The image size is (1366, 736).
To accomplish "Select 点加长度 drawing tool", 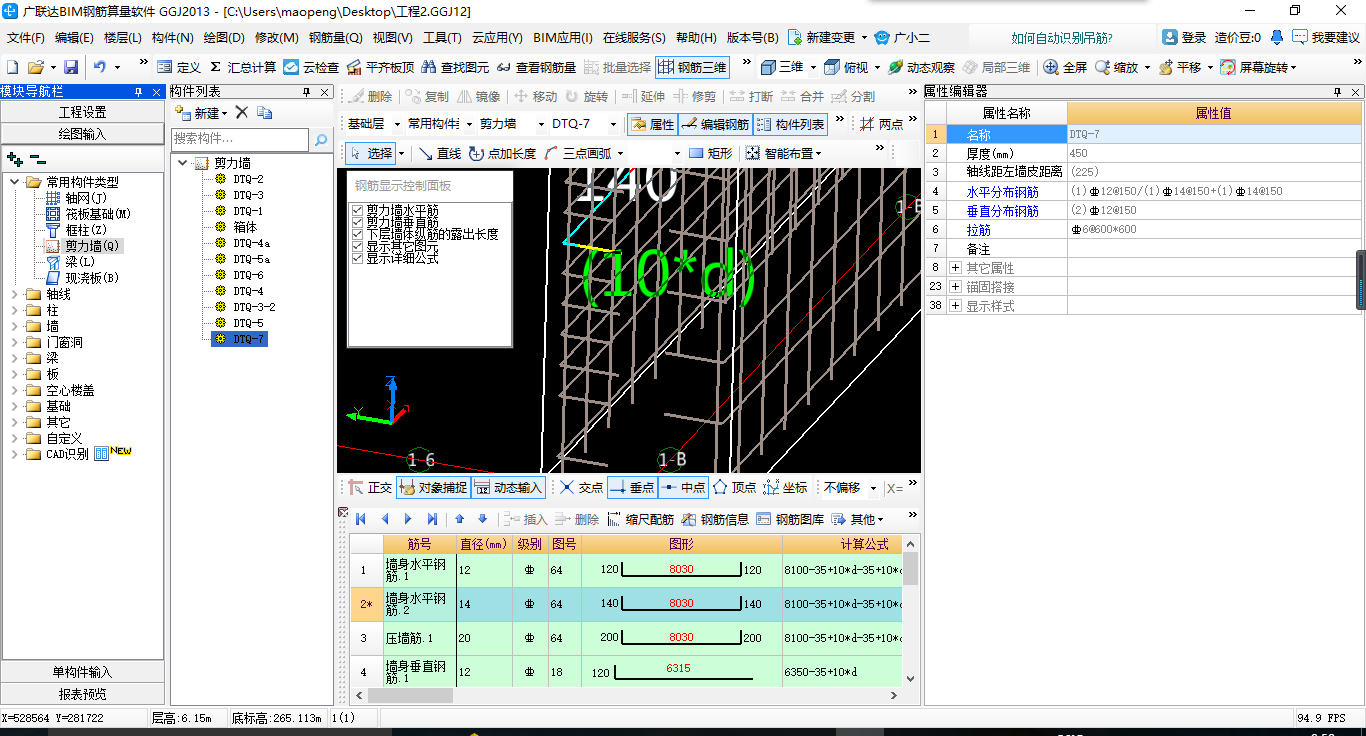I will (x=501, y=153).
